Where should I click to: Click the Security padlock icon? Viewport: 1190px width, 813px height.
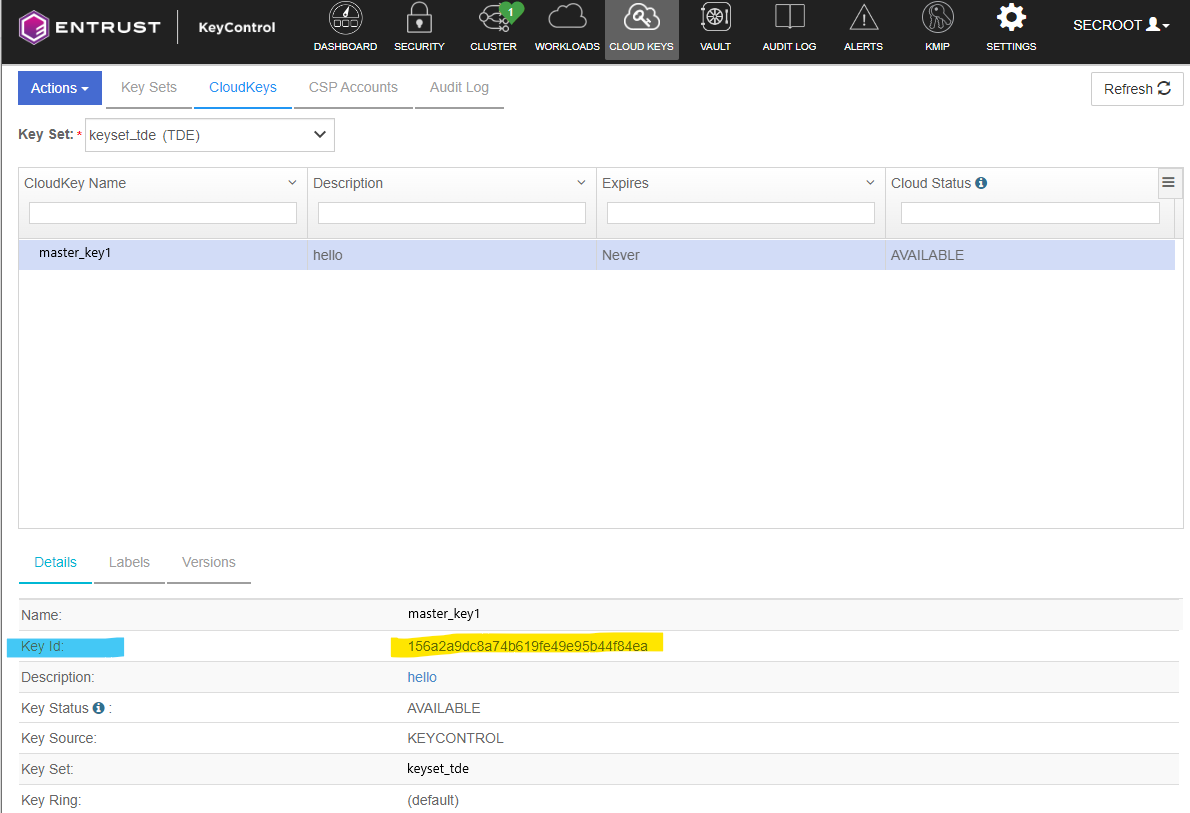click(x=419, y=18)
